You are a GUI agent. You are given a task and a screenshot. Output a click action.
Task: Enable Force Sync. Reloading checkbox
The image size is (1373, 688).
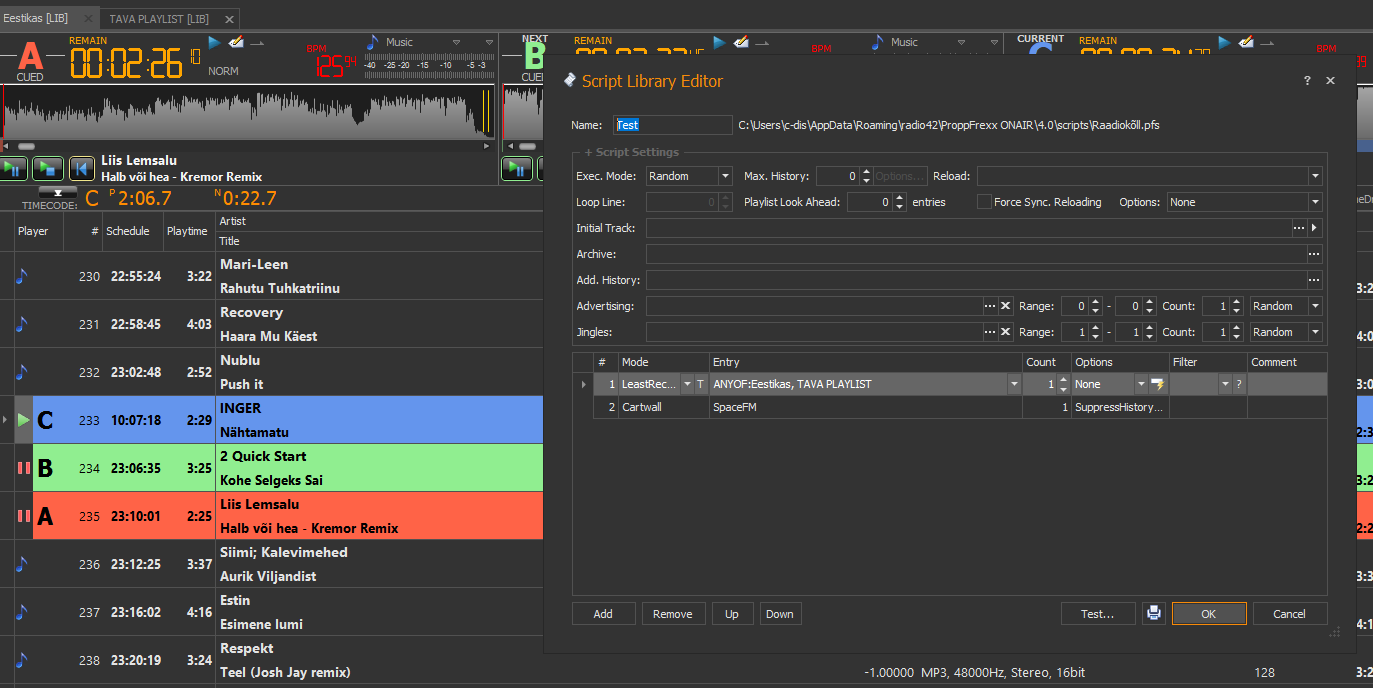tap(984, 202)
